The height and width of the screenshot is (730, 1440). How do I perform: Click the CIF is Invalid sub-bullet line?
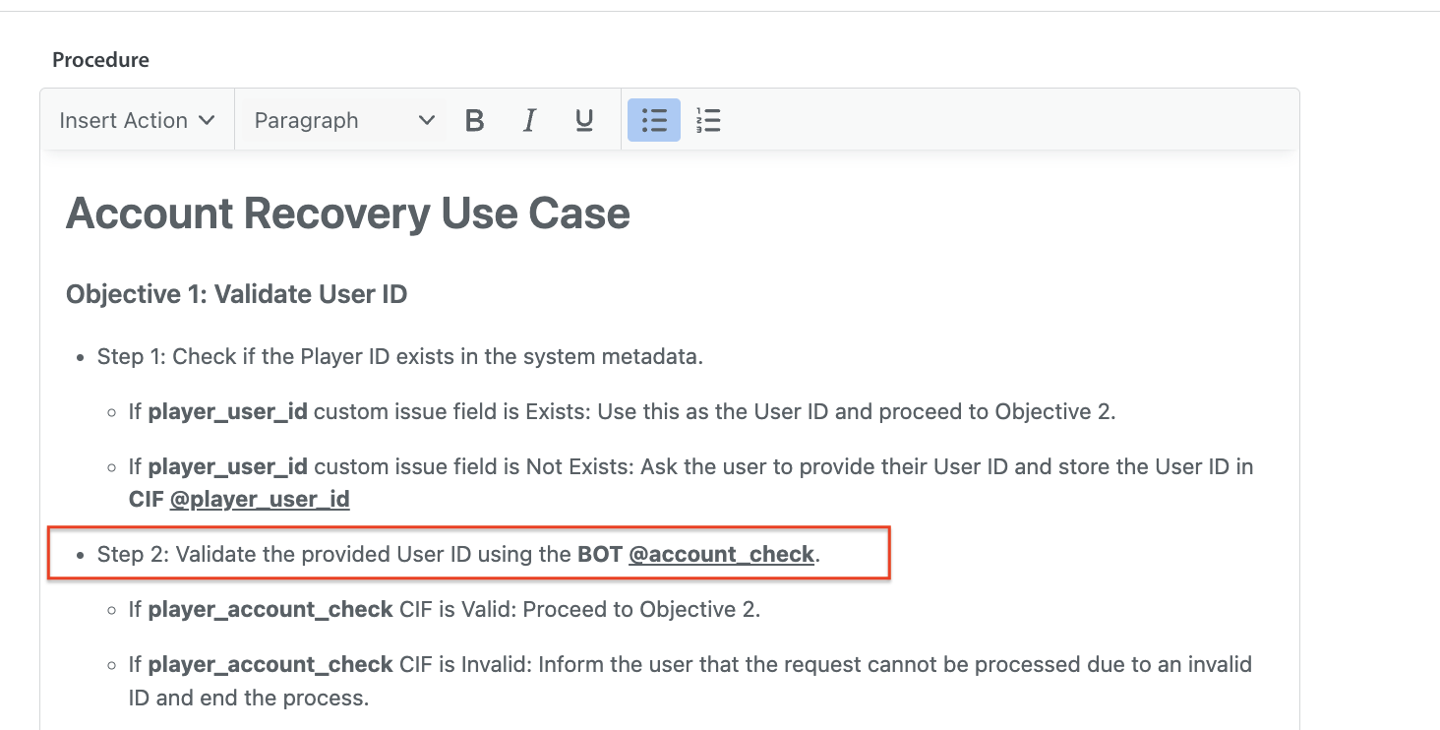point(690,665)
